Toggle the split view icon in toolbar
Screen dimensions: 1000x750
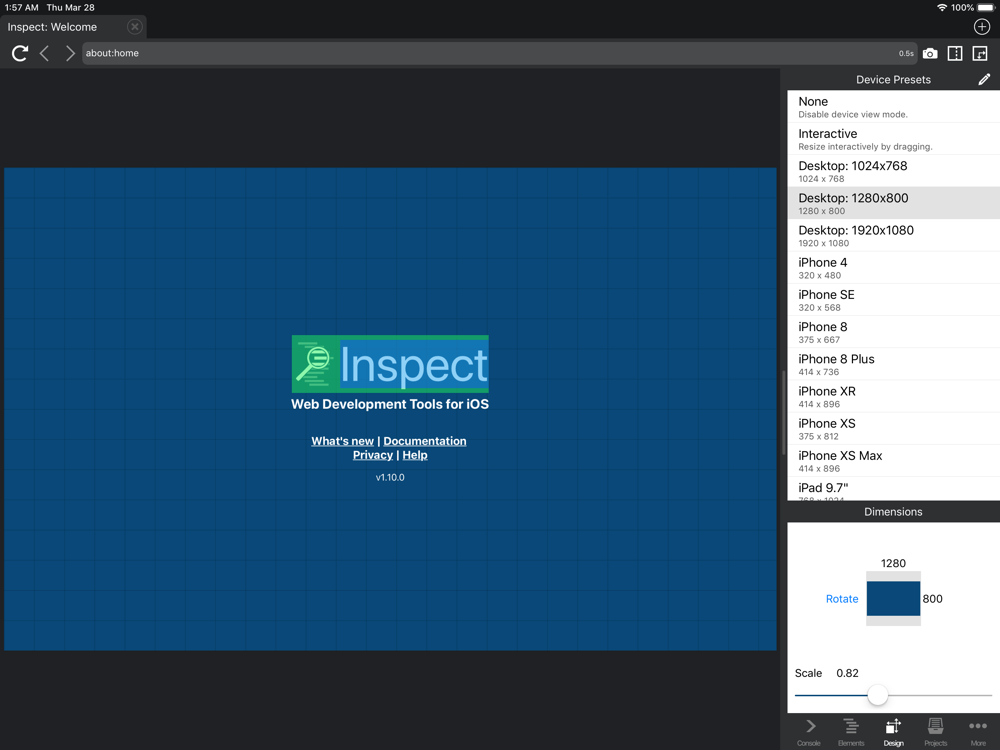pyautogui.click(x=955, y=54)
